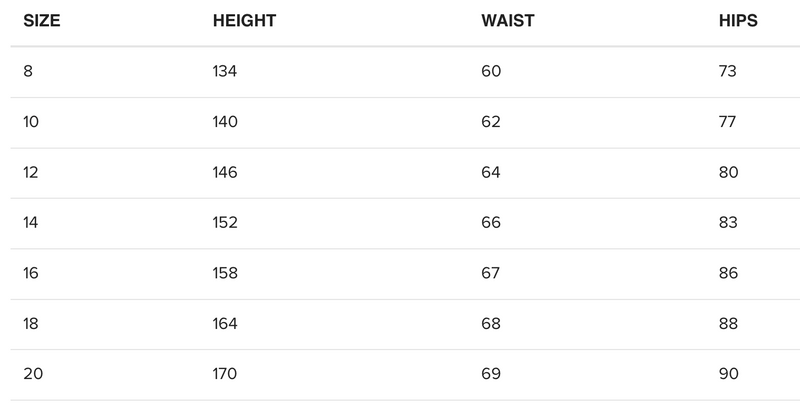Select the size 18 row label
This screenshot has height=407, width=800.
(31, 324)
